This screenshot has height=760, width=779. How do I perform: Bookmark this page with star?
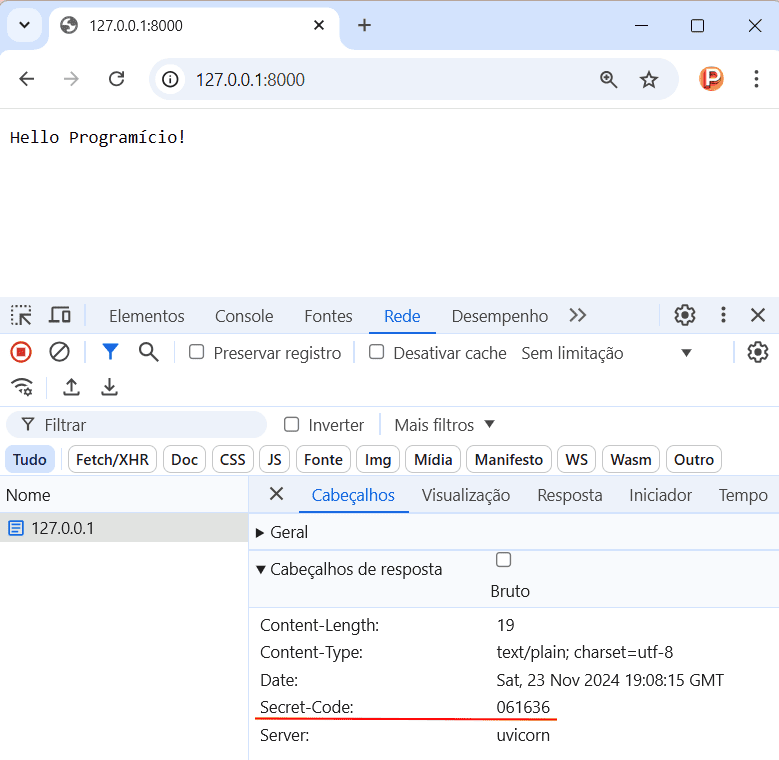(648, 79)
